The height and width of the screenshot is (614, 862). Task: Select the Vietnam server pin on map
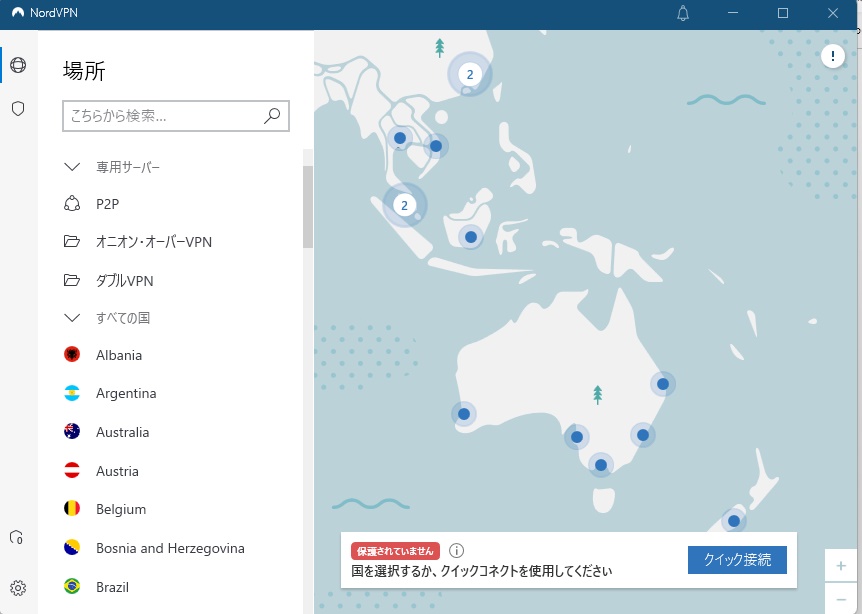(436, 146)
